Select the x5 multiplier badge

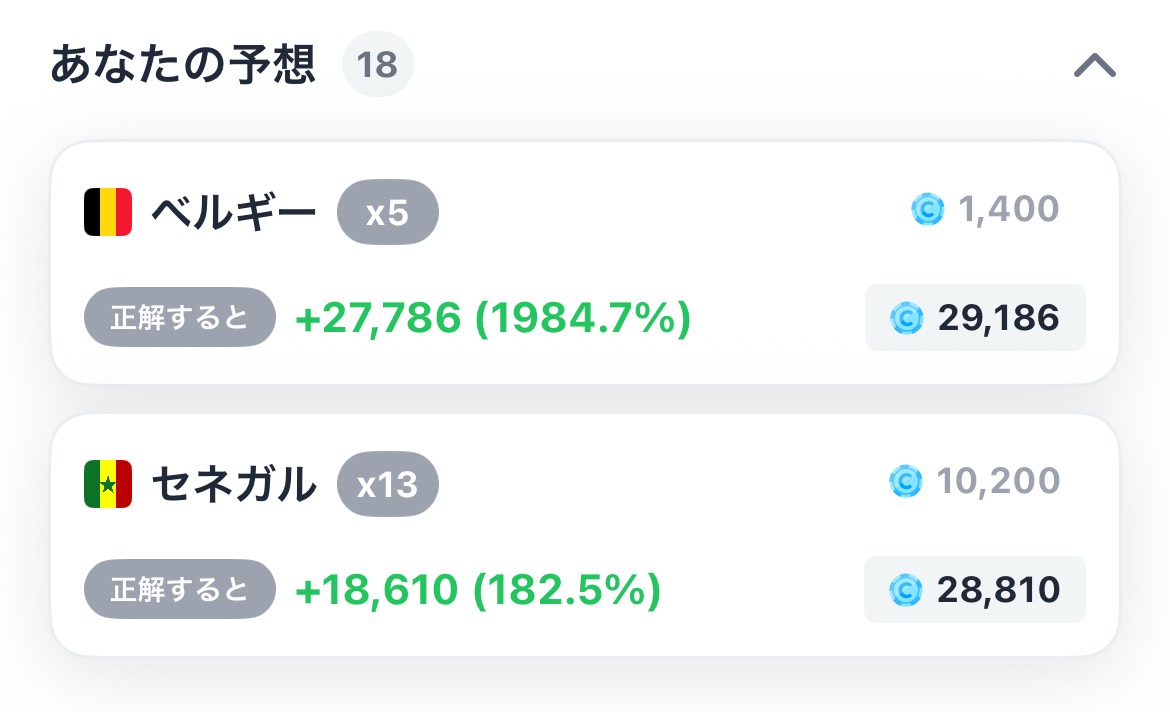(388, 212)
